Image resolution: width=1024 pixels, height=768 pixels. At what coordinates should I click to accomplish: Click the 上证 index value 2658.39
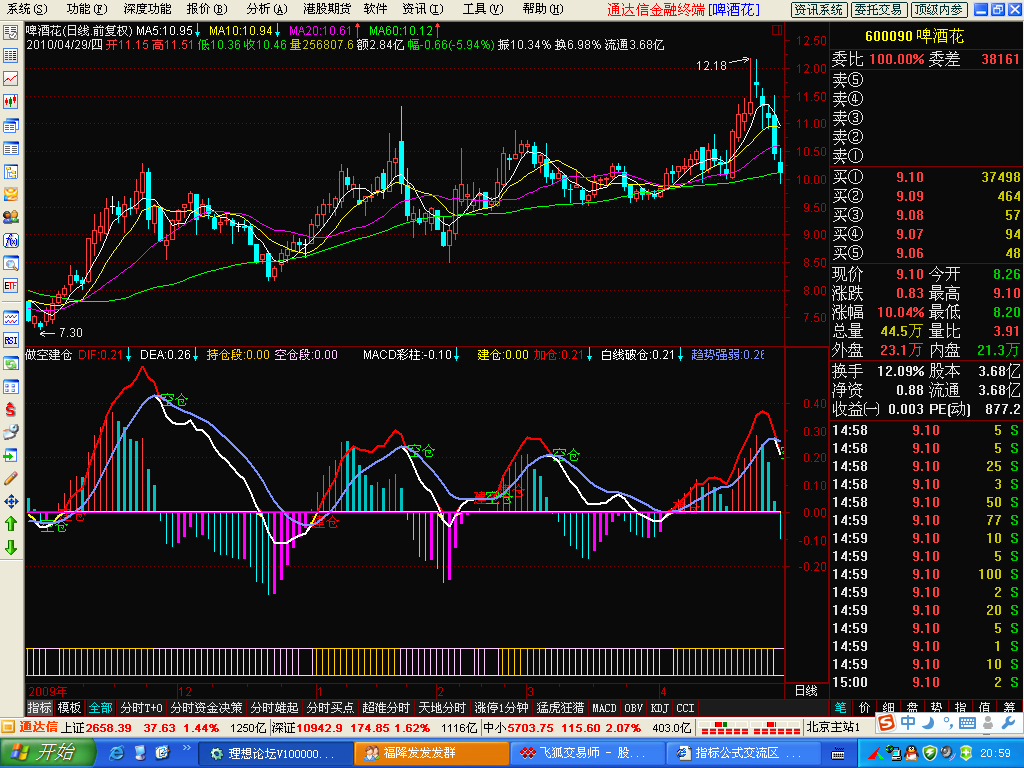(108, 728)
